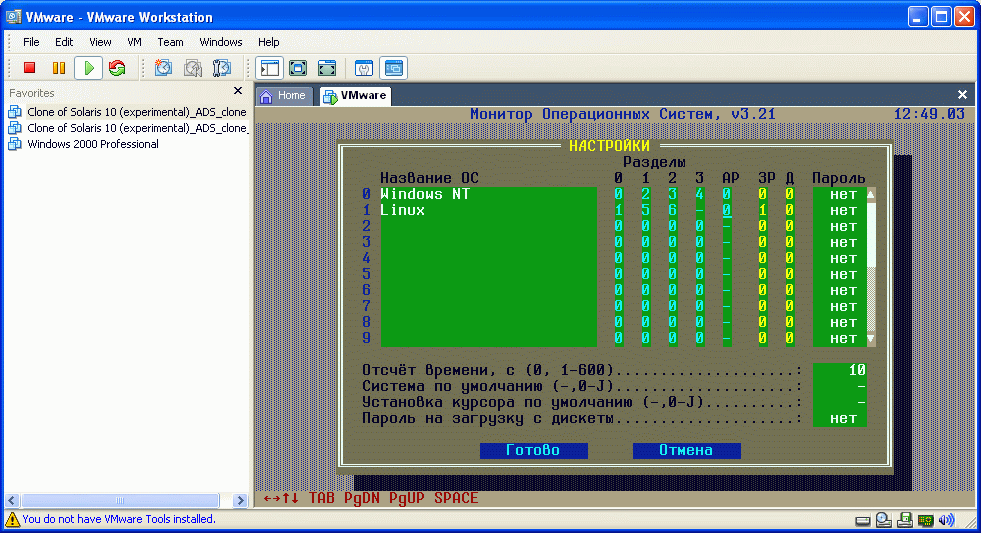This screenshot has width=981, height=533.
Task: Open the Team menu
Action: 170,42
